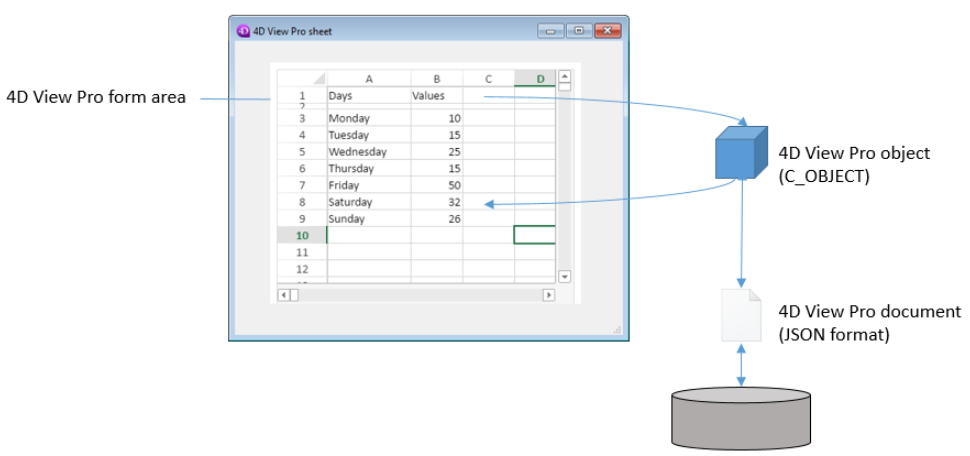
Task: Click the cell containing Days
Action: tap(369, 95)
